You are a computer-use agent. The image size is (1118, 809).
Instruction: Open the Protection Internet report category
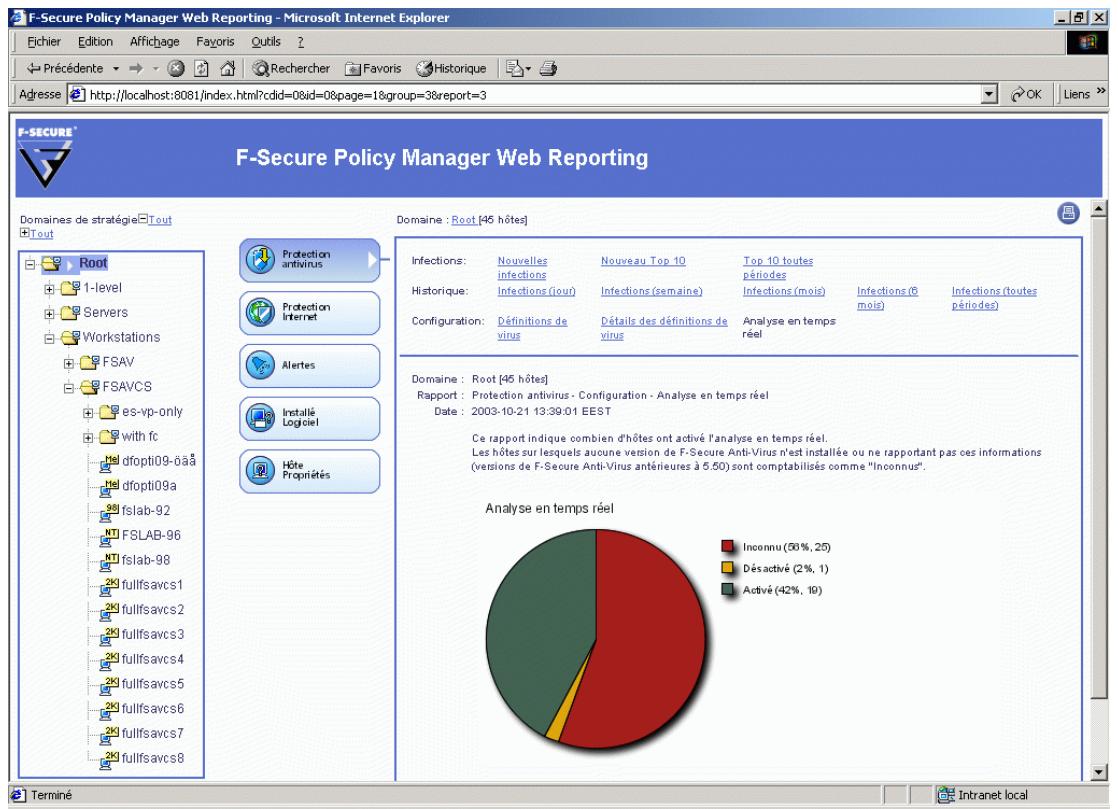point(309,313)
